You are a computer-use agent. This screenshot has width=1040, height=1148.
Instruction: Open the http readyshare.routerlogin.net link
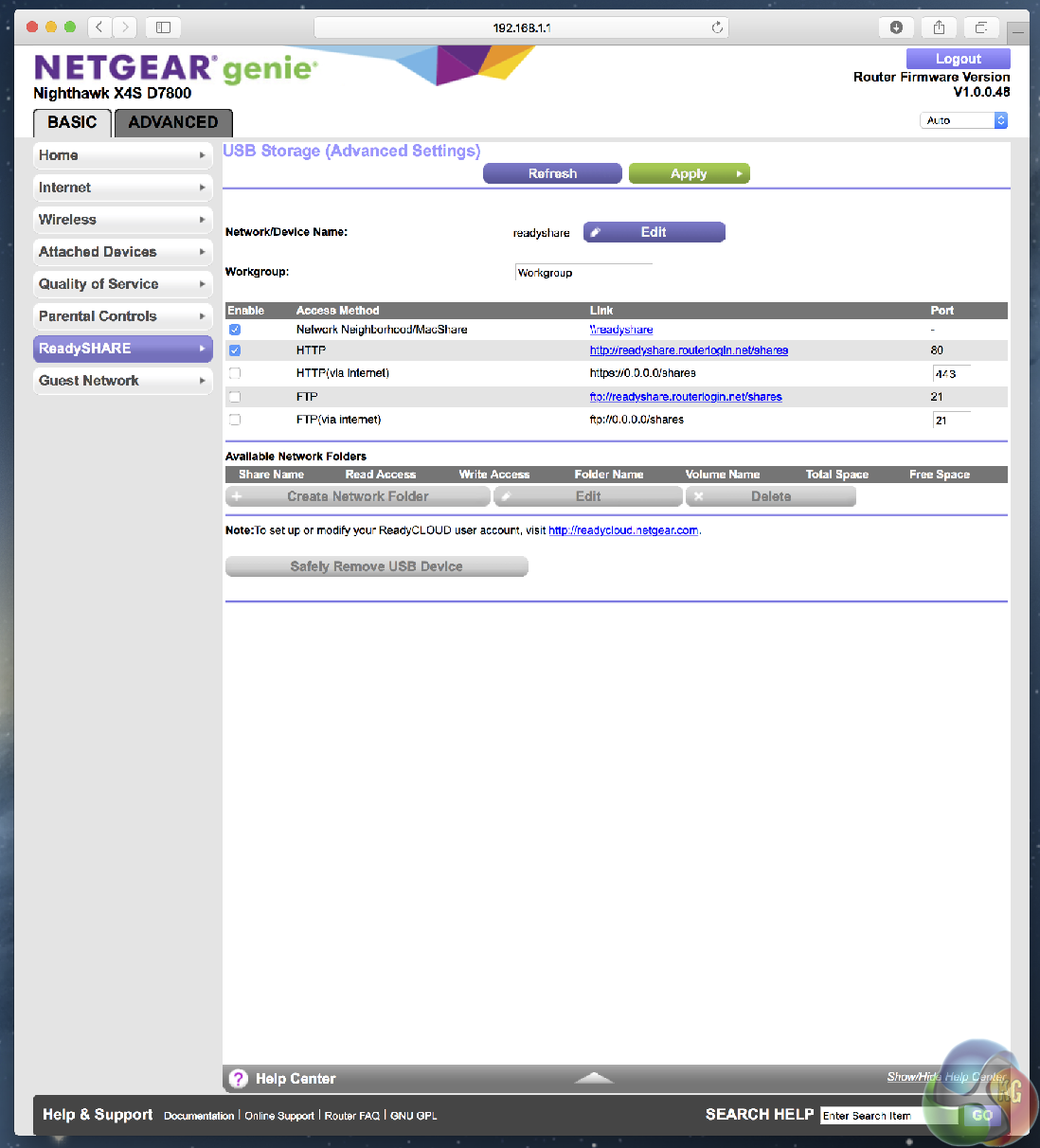(x=689, y=350)
